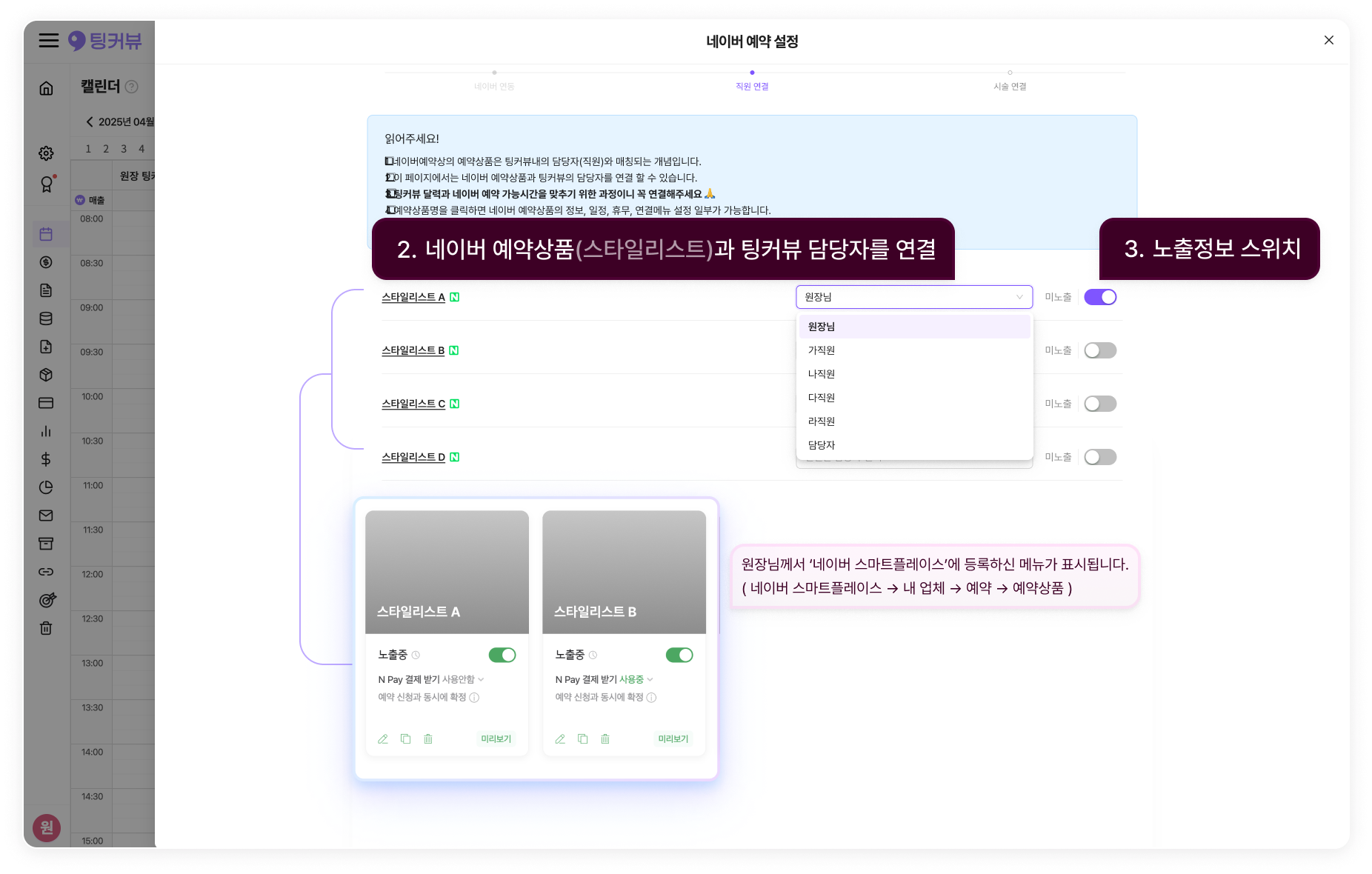This screenshot has width=1372, height=874.
Task: Click help icon beside 캘린더
Action: coord(132,87)
